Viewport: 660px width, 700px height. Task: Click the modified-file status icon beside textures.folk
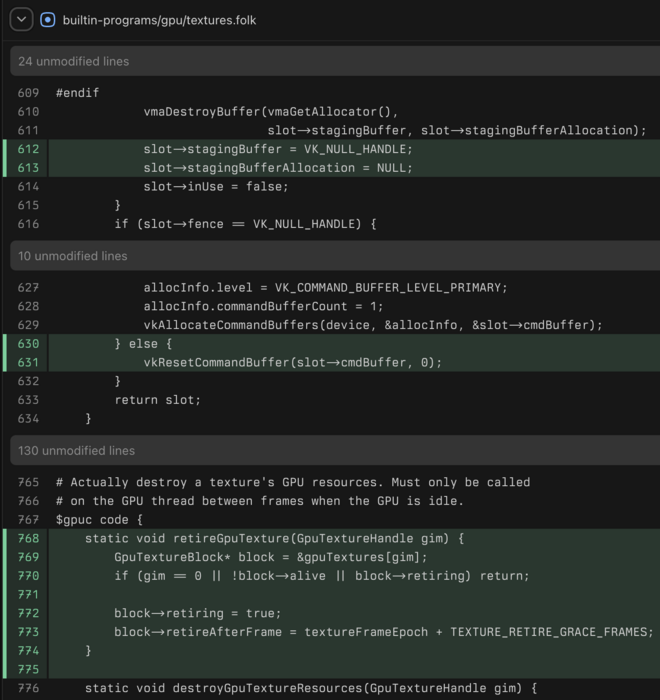pos(48,20)
